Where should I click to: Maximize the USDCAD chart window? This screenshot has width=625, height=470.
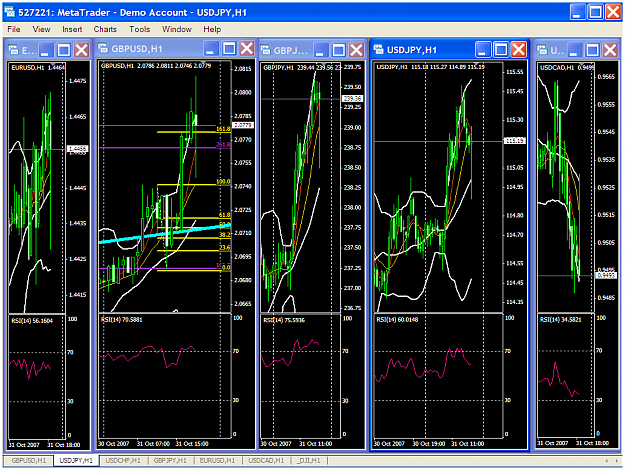[x=592, y=50]
